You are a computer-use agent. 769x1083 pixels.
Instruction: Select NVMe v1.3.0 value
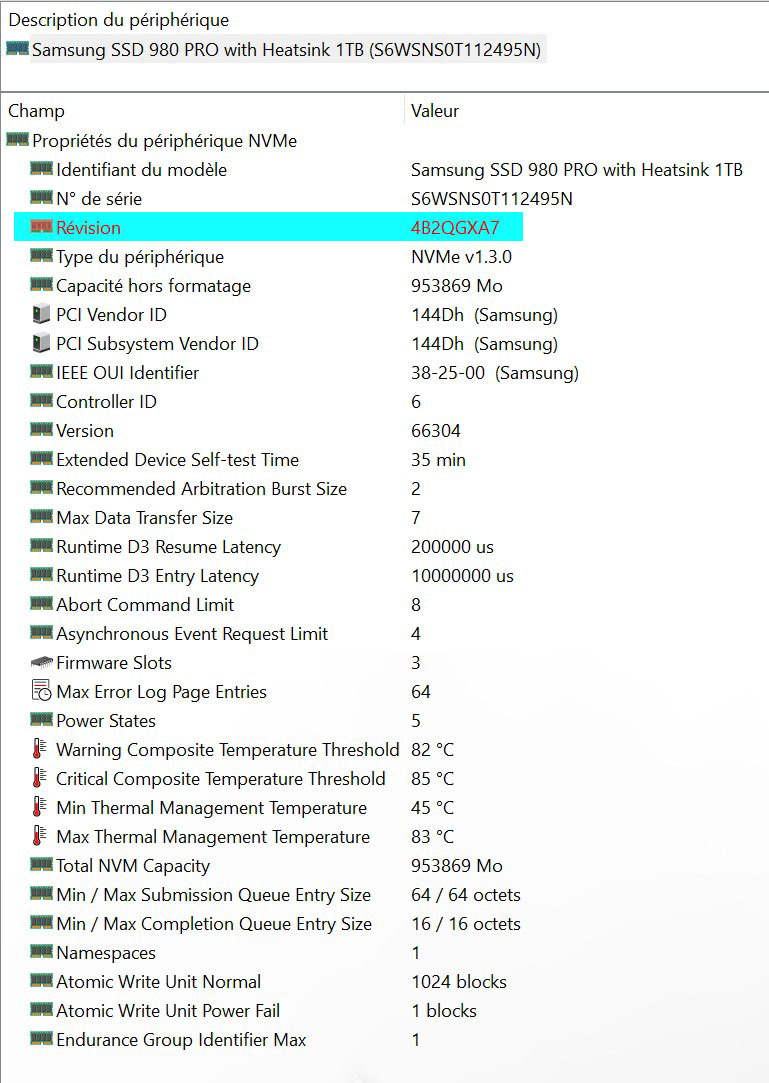(x=461, y=257)
